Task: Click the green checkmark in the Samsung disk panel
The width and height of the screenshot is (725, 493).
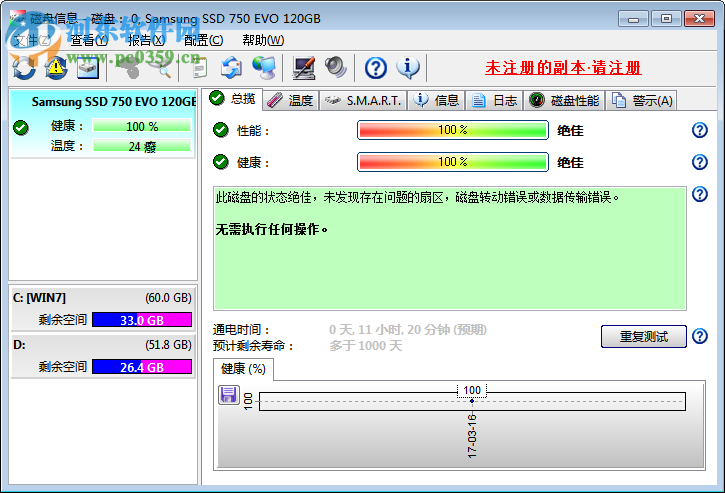Action: (x=21, y=127)
